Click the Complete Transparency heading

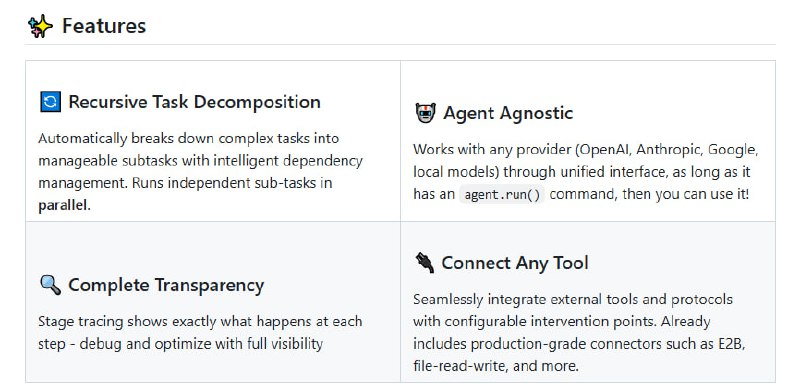(166, 285)
